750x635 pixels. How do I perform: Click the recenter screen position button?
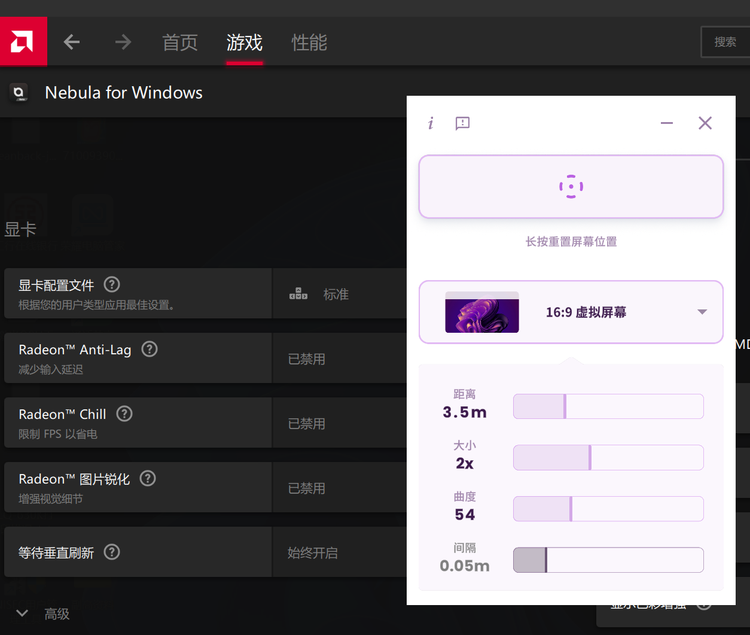pos(571,186)
